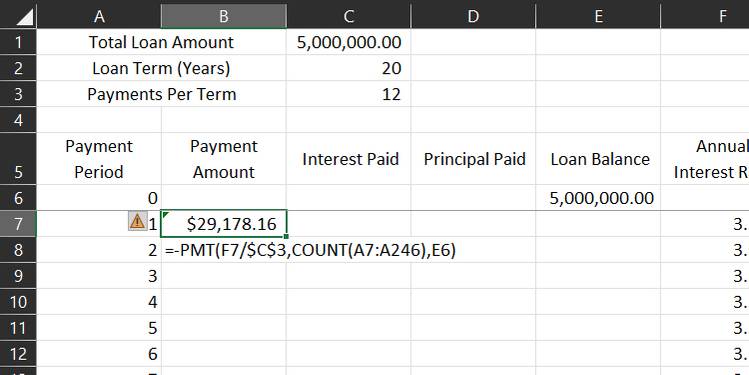Click the fill handle of cell B7
This screenshot has width=749, height=375.
(x=286, y=236)
